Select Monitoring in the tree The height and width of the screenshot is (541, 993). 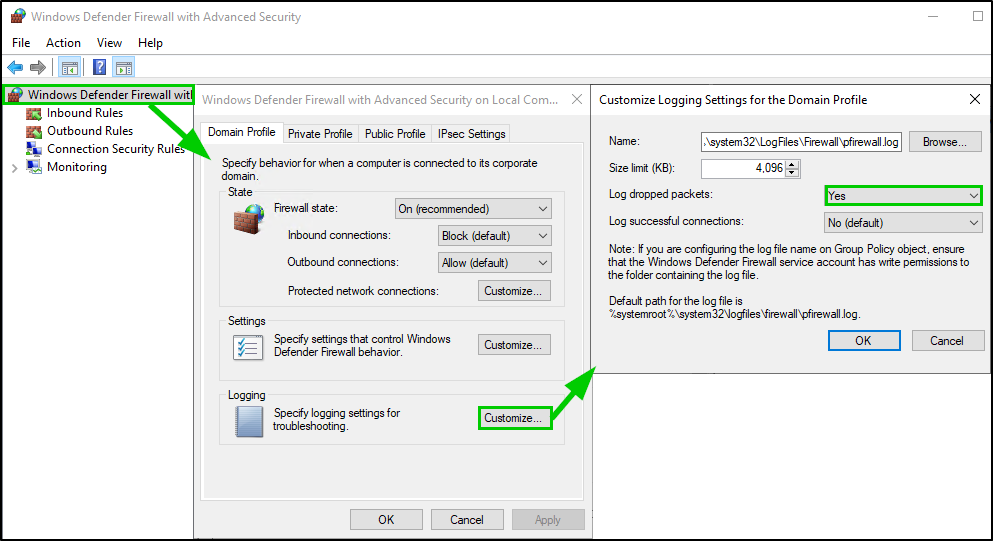(x=77, y=167)
